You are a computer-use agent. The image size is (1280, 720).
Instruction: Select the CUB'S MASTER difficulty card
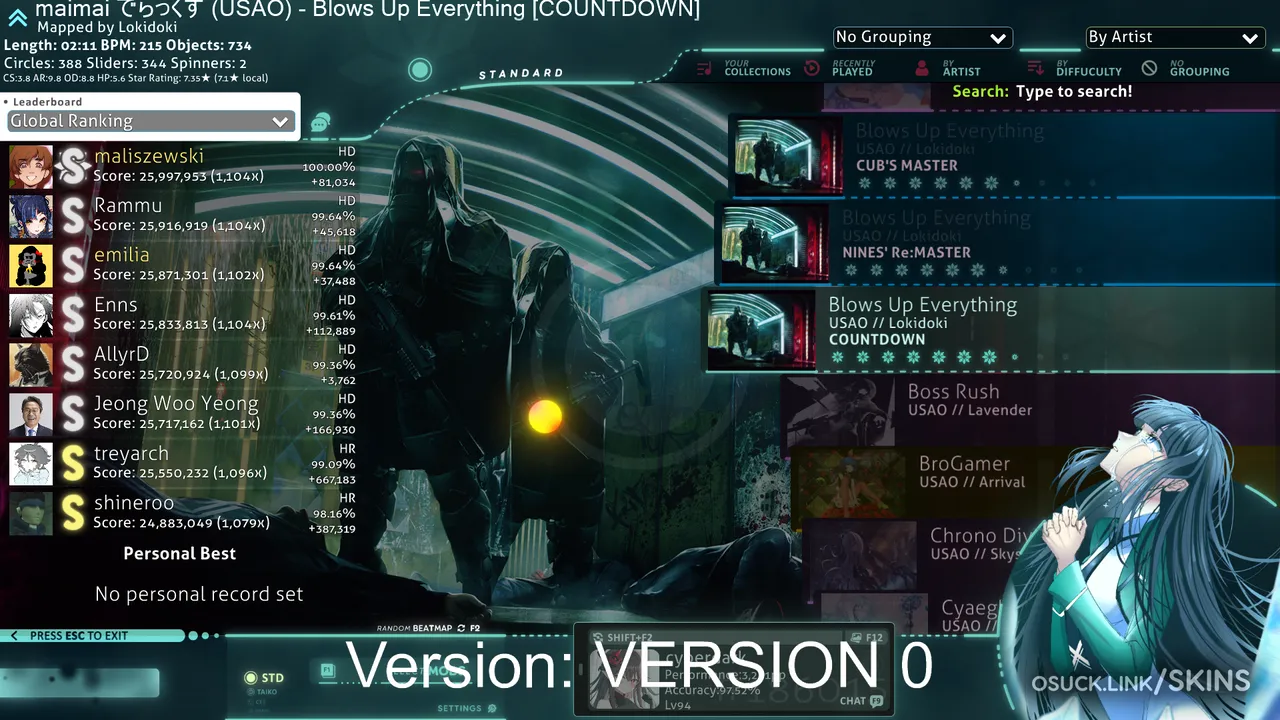click(x=1003, y=156)
